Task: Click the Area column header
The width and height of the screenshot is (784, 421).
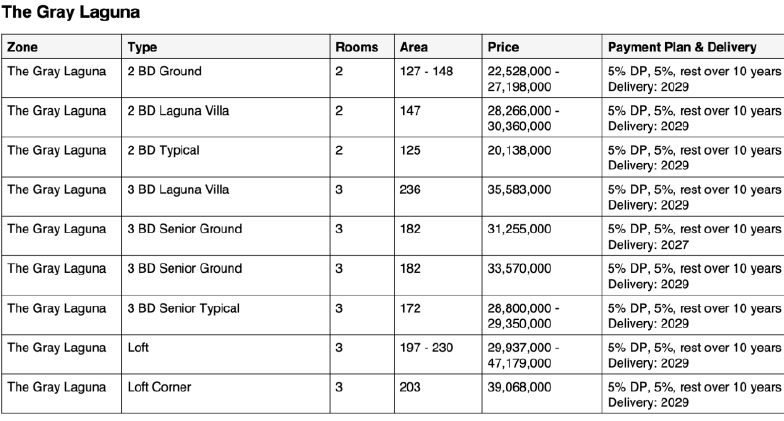Action: 438,46
